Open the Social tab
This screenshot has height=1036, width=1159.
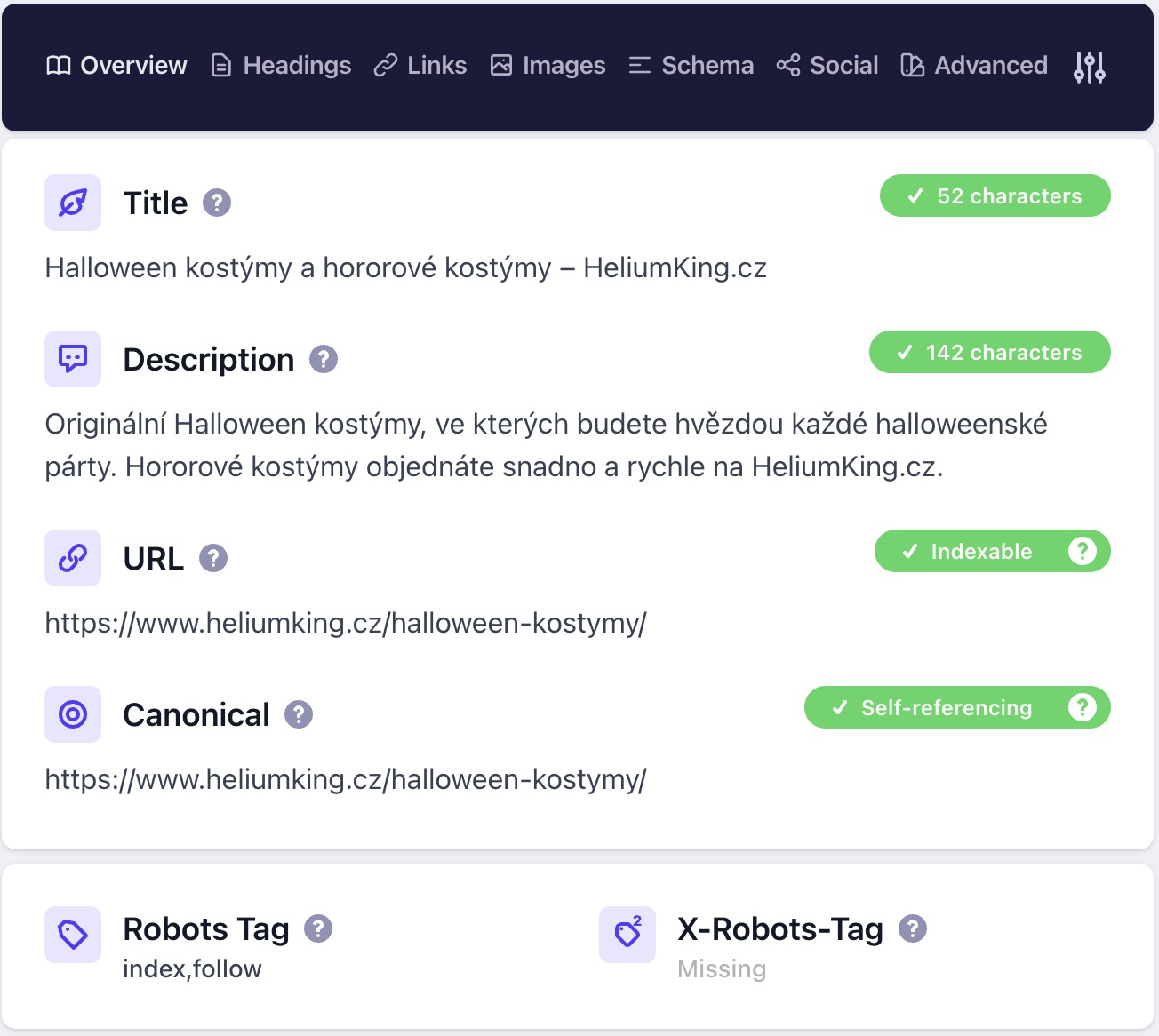pyautogui.click(x=827, y=66)
